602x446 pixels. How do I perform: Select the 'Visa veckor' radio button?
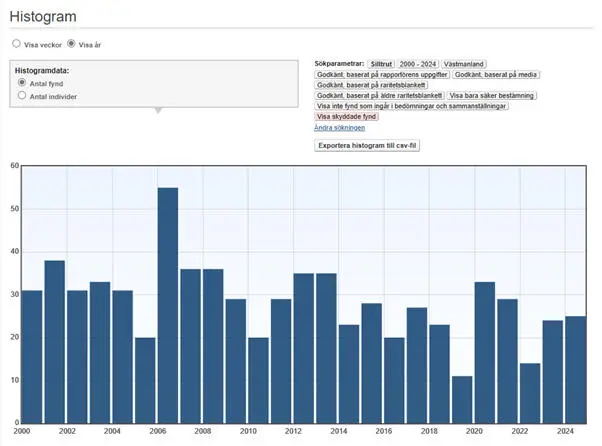pyautogui.click(x=16, y=44)
